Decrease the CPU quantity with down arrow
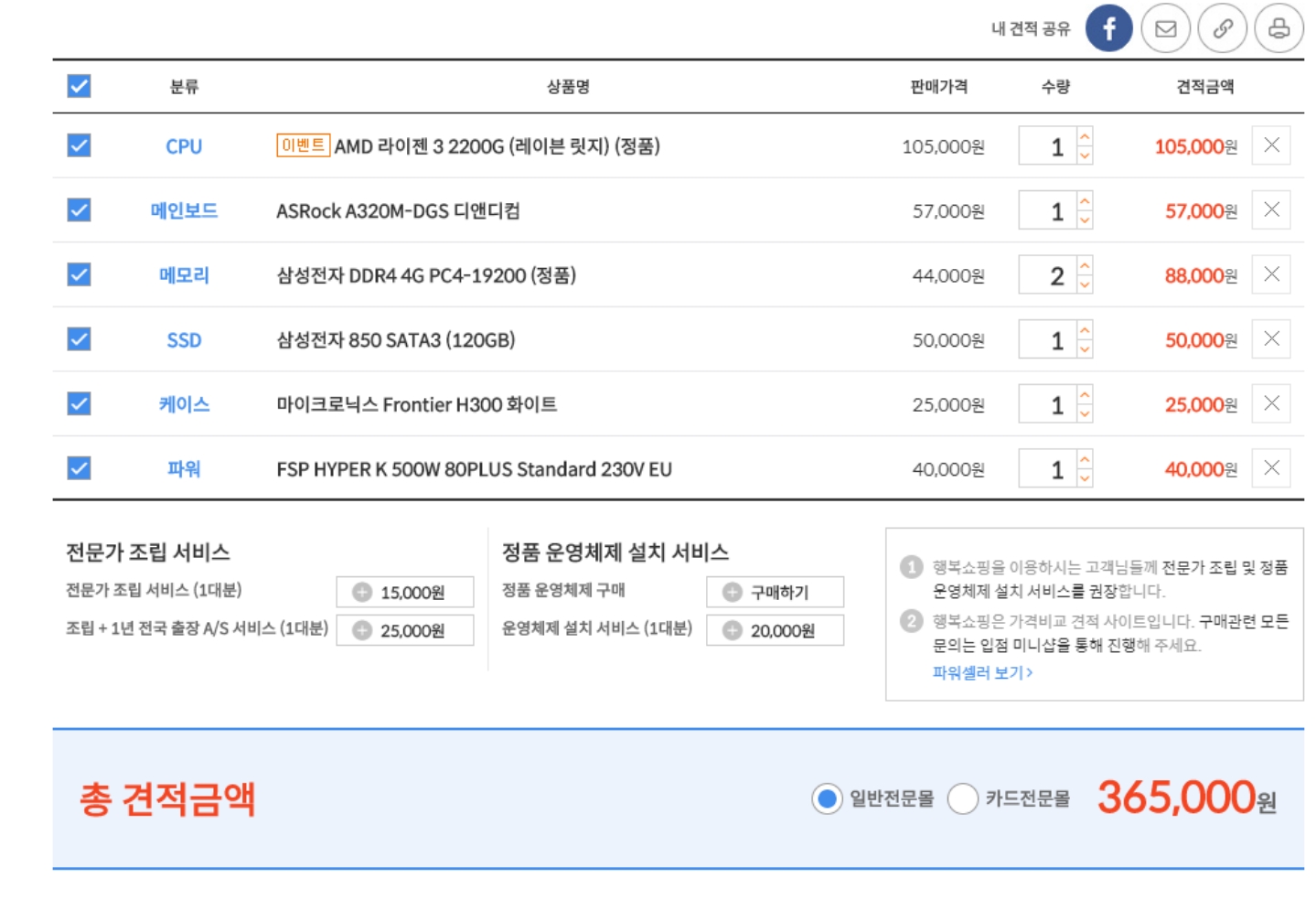The height and width of the screenshot is (900, 1316). click(1085, 155)
